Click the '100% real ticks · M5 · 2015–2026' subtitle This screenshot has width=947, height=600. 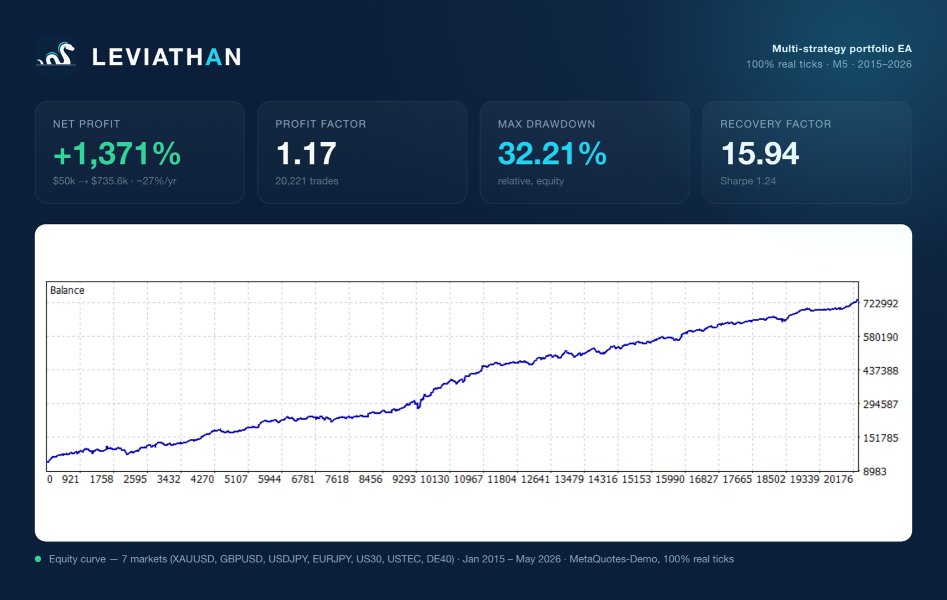point(829,64)
